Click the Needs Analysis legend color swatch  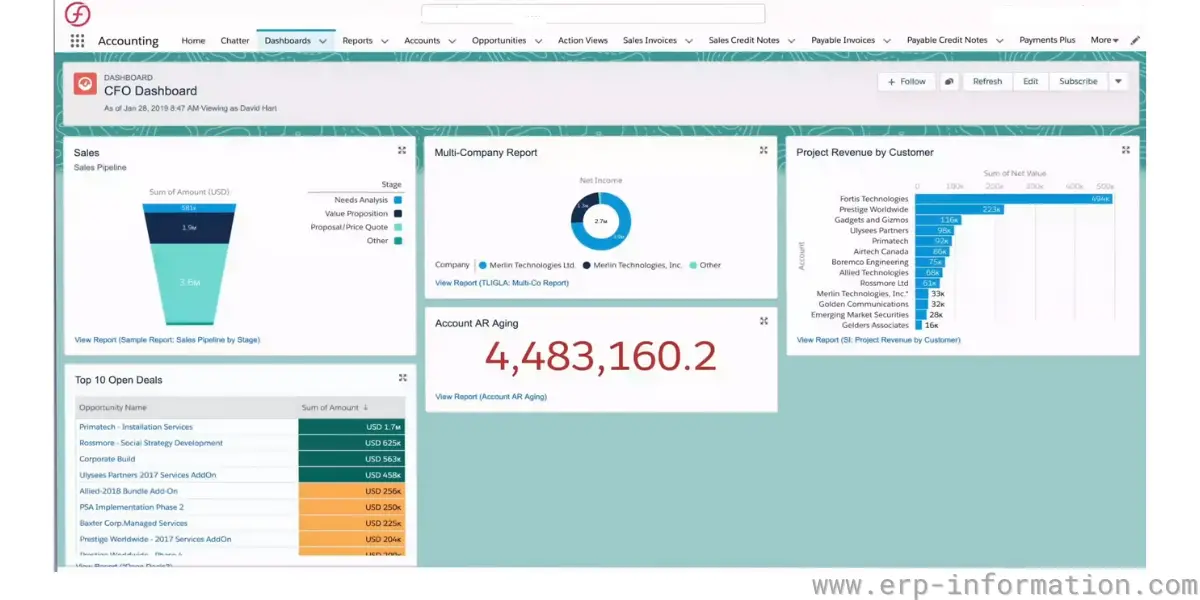tap(398, 200)
